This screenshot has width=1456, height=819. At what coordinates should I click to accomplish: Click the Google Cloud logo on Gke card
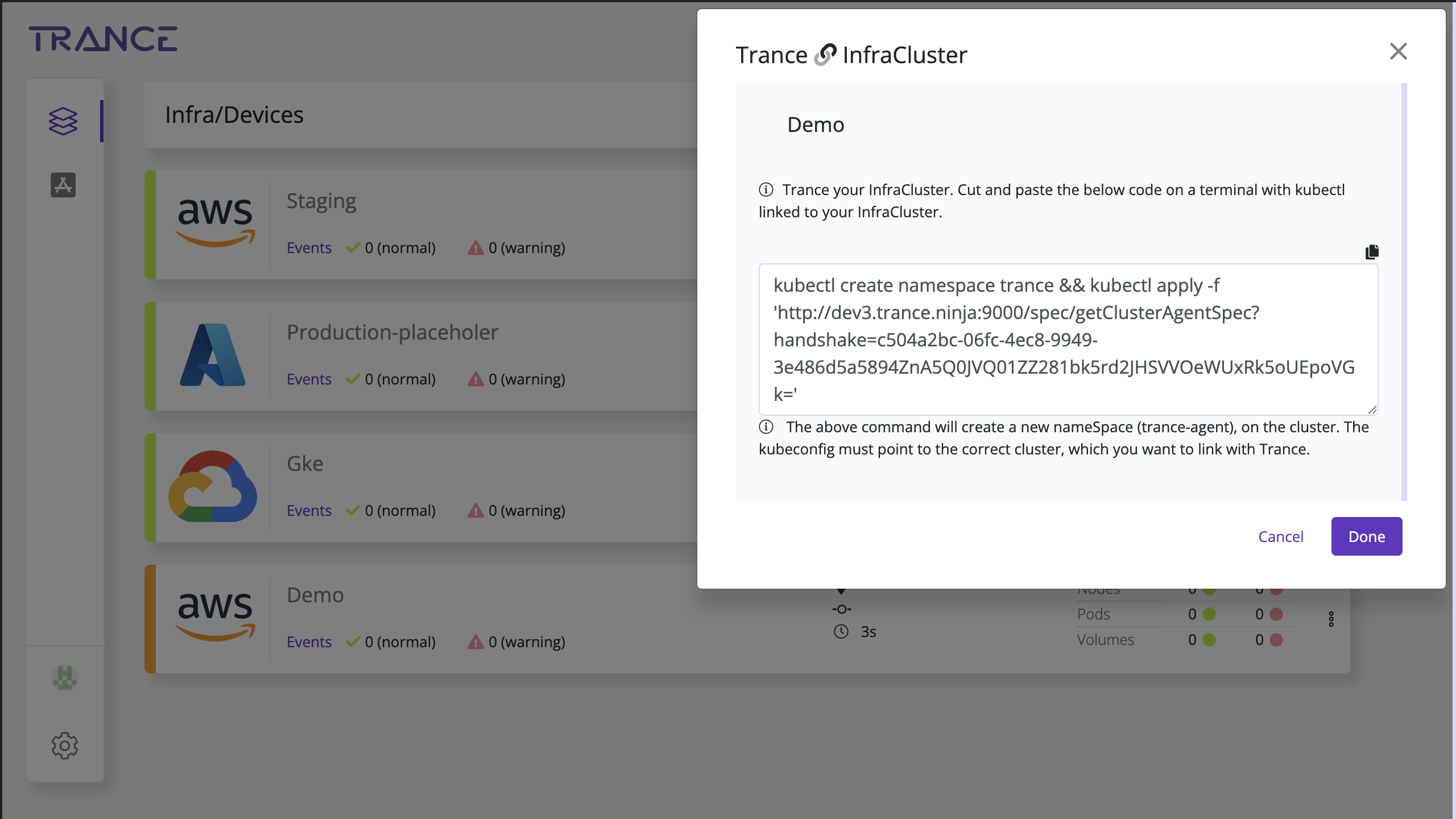[213, 486]
